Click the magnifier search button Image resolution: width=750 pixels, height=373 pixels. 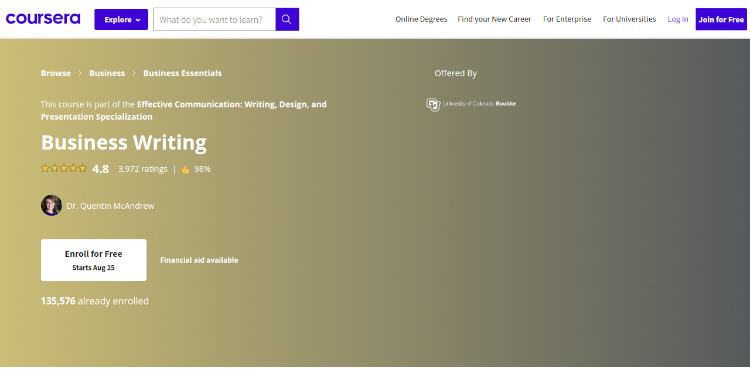[x=287, y=20]
